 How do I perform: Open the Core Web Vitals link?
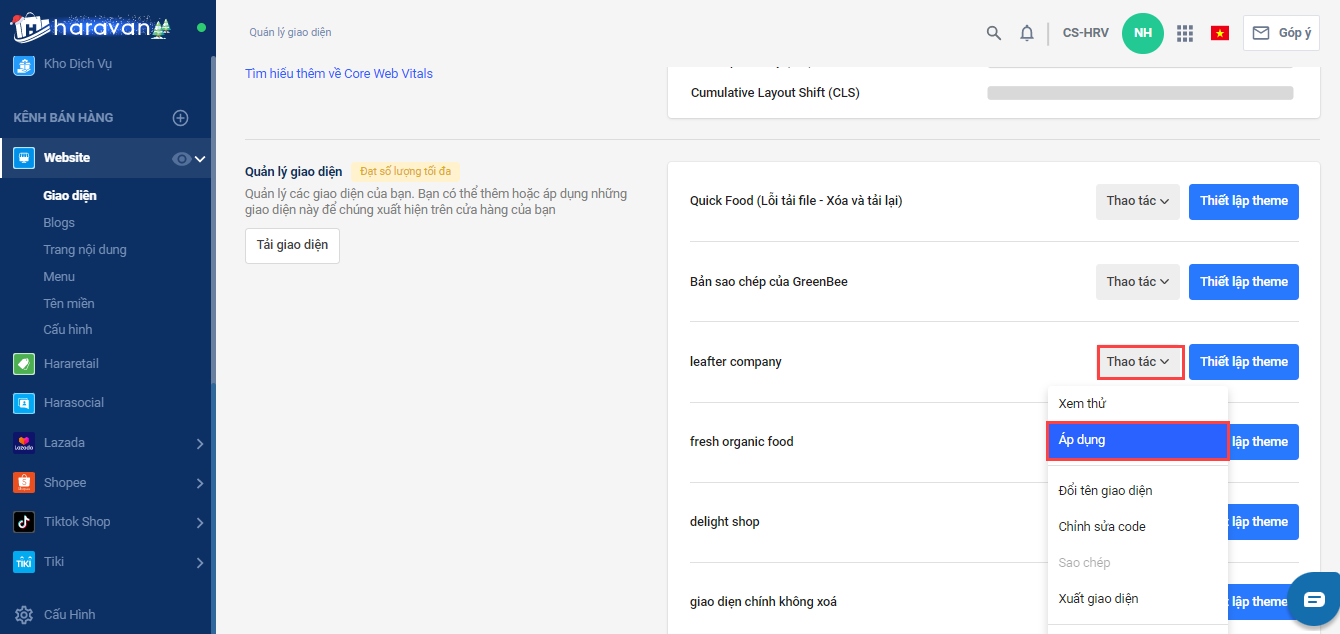[339, 74]
